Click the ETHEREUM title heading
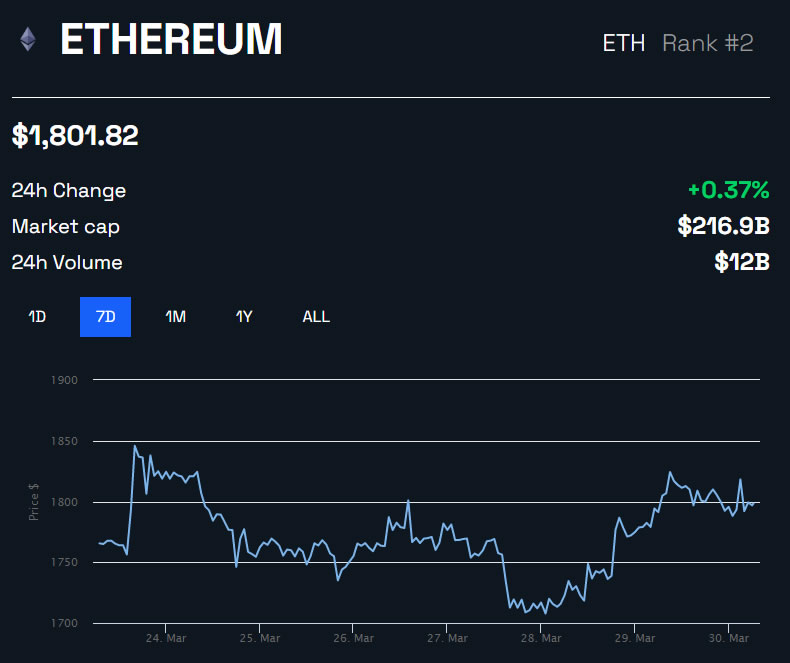Image resolution: width=790 pixels, height=663 pixels. click(171, 40)
